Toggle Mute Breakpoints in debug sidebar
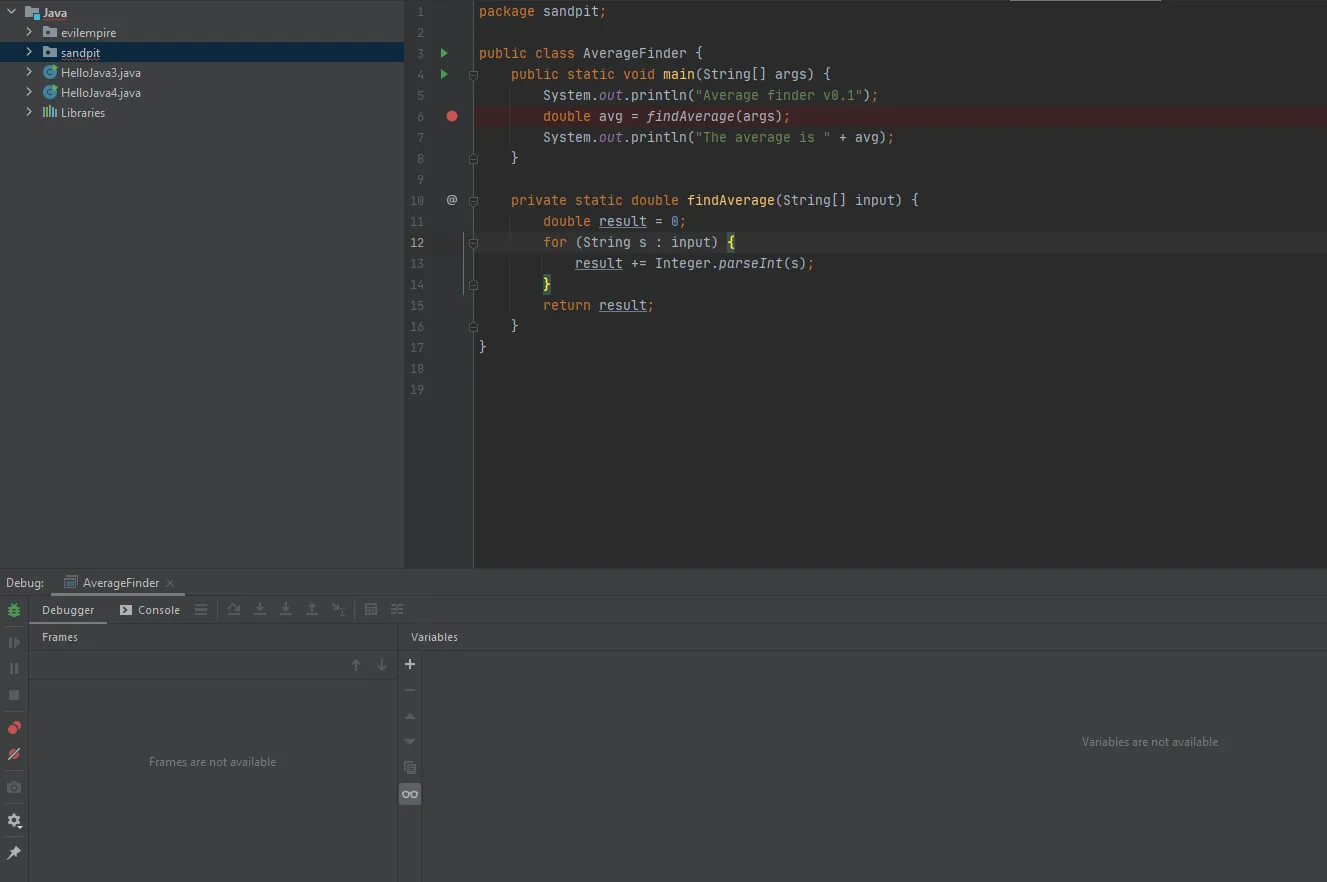This screenshot has height=882, width=1327. click(14, 754)
